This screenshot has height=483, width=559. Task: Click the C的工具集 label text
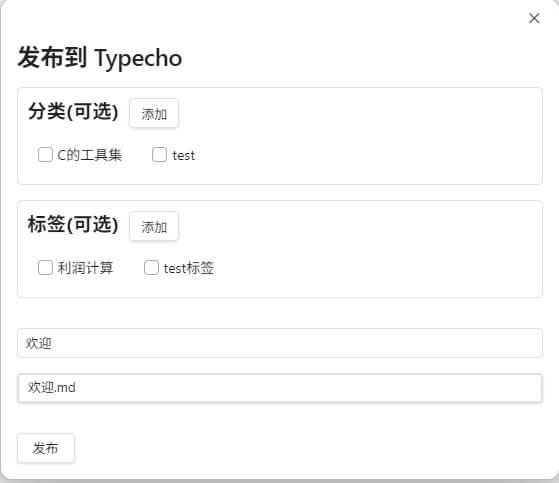(x=89, y=155)
